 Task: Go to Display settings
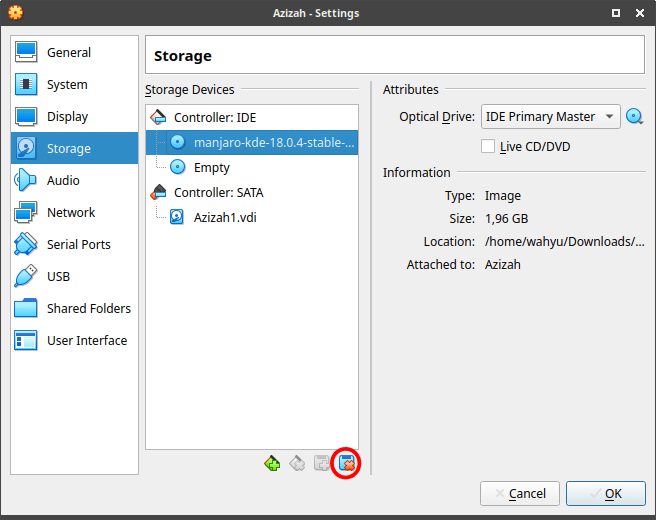67,117
